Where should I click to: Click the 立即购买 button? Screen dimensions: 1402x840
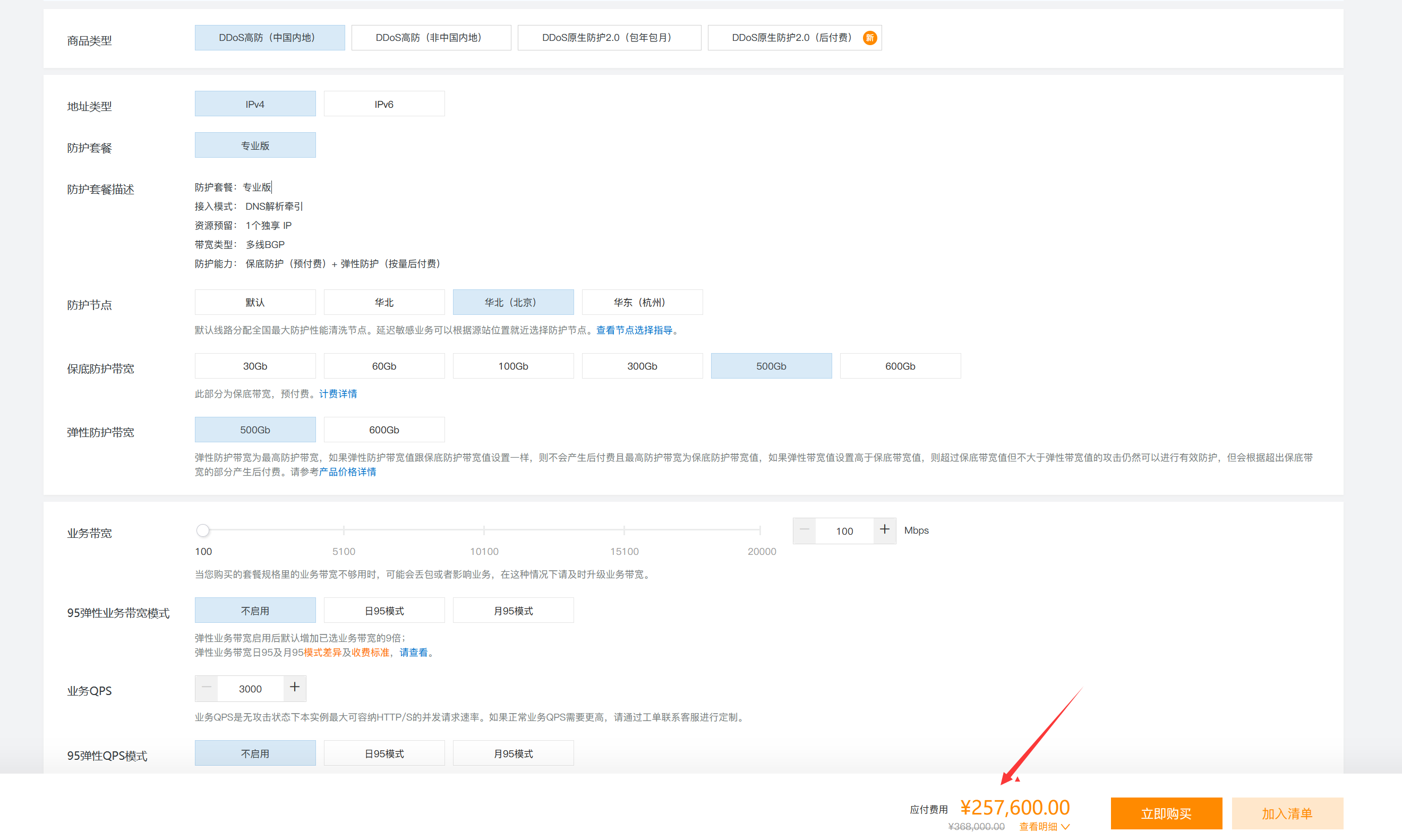point(1165,813)
